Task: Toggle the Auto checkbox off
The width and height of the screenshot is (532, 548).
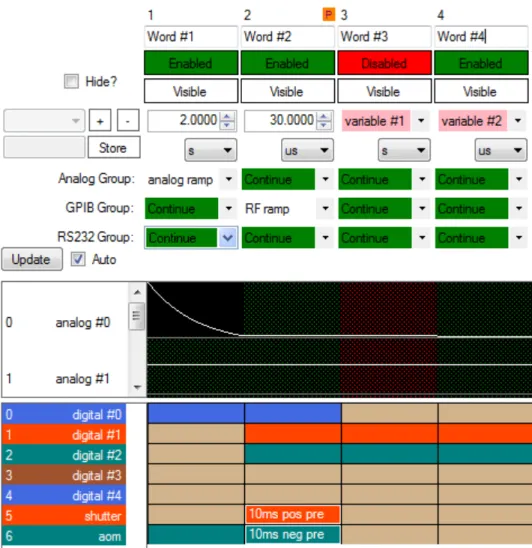Action: point(78,259)
